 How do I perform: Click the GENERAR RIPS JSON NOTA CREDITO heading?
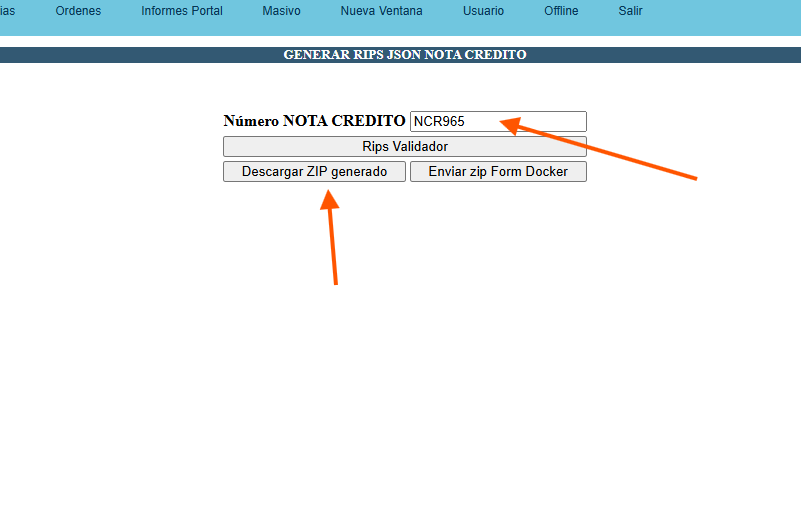[x=405, y=55]
